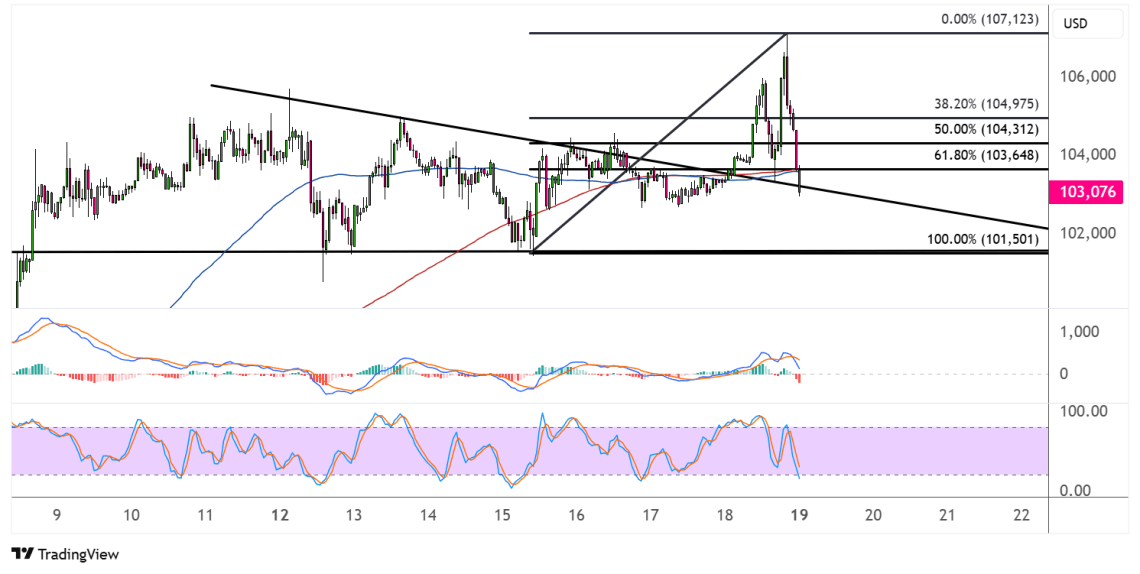Click the MACD zero axis label

[1064, 373]
